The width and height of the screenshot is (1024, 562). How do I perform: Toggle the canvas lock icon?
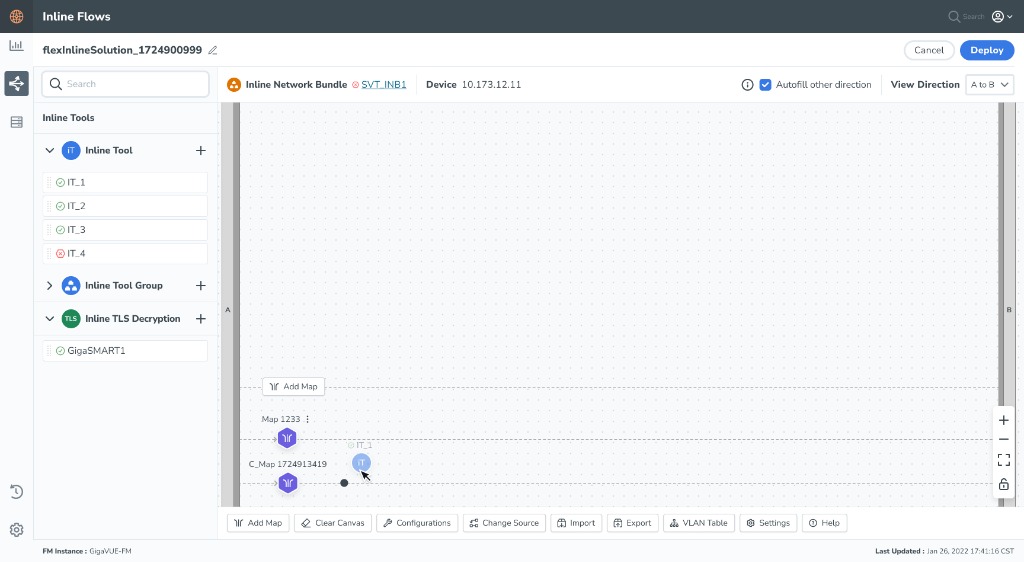click(1004, 484)
